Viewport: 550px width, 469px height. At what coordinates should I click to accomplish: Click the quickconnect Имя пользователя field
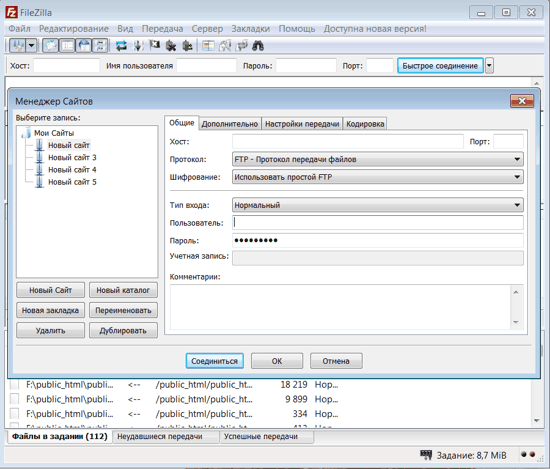207,66
